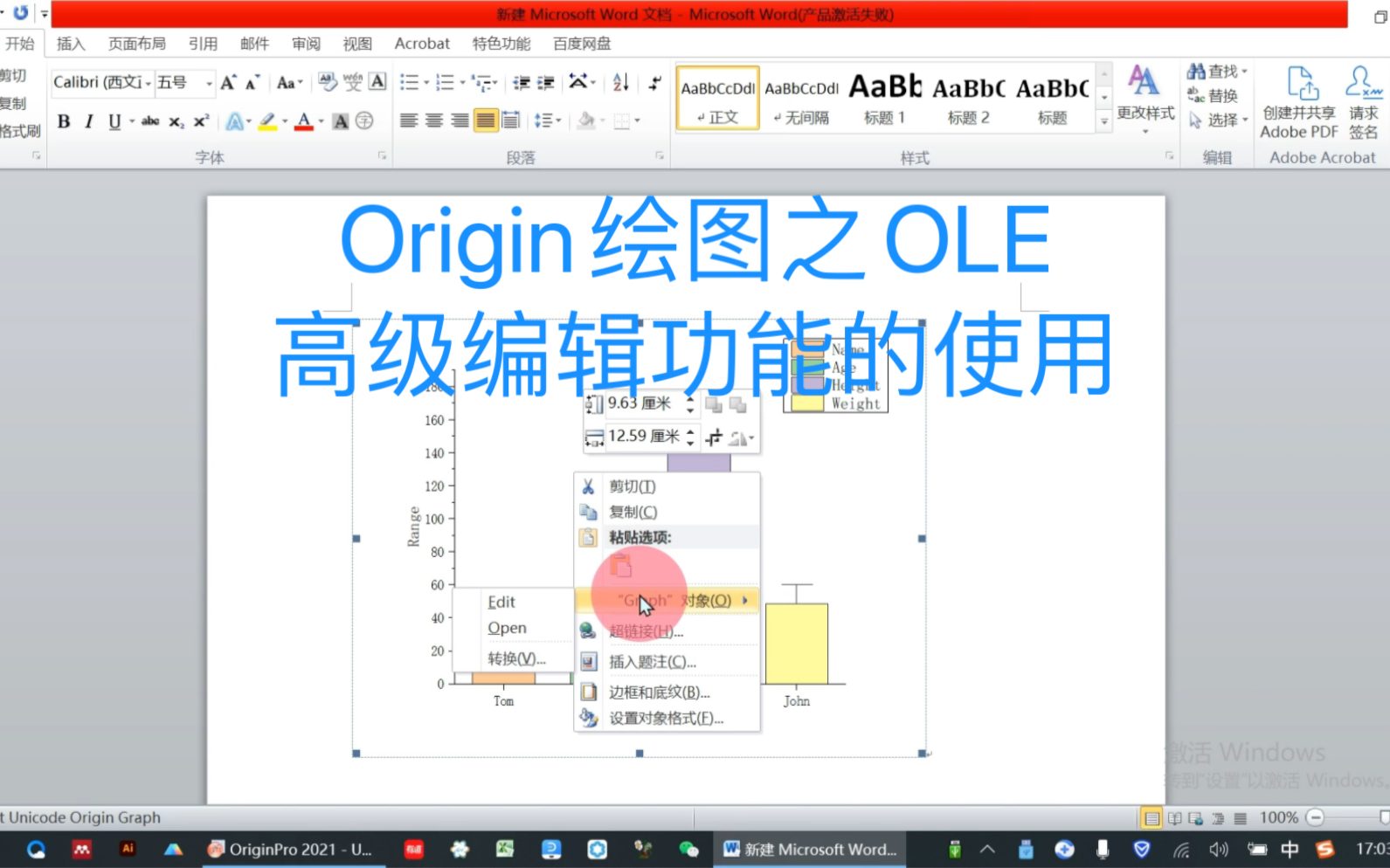This screenshot has width=1390, height=868.
Task: Choose Format Object menu item
Action: point(667,718)
